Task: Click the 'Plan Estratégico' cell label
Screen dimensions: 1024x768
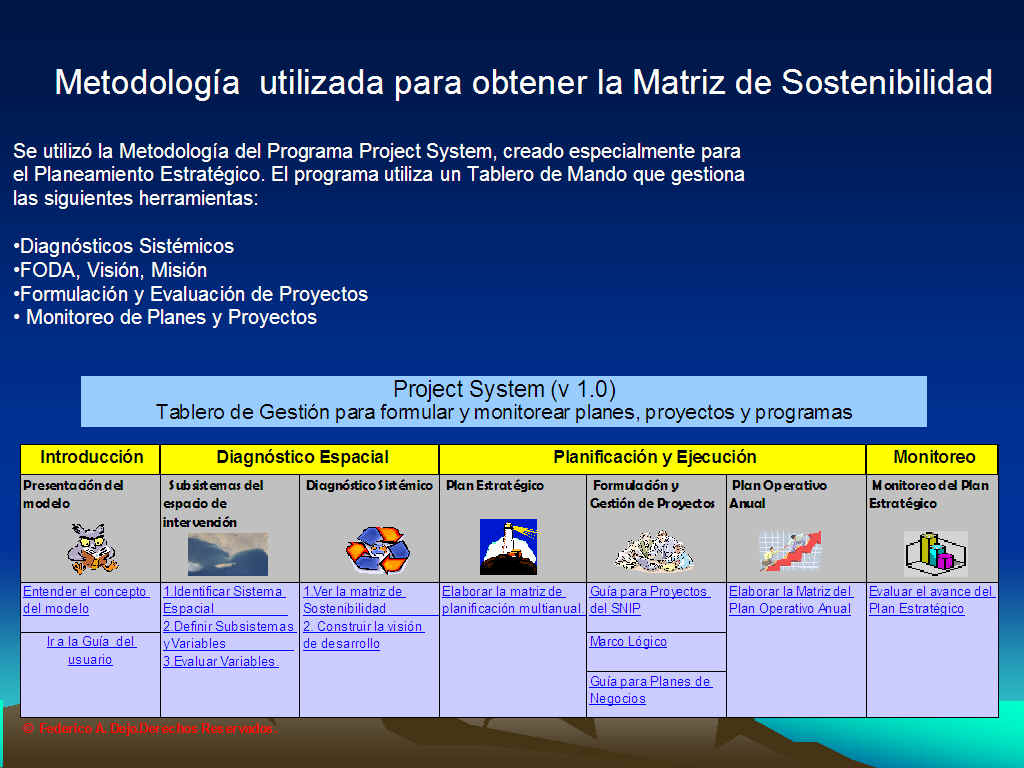Action: [494, 485]
